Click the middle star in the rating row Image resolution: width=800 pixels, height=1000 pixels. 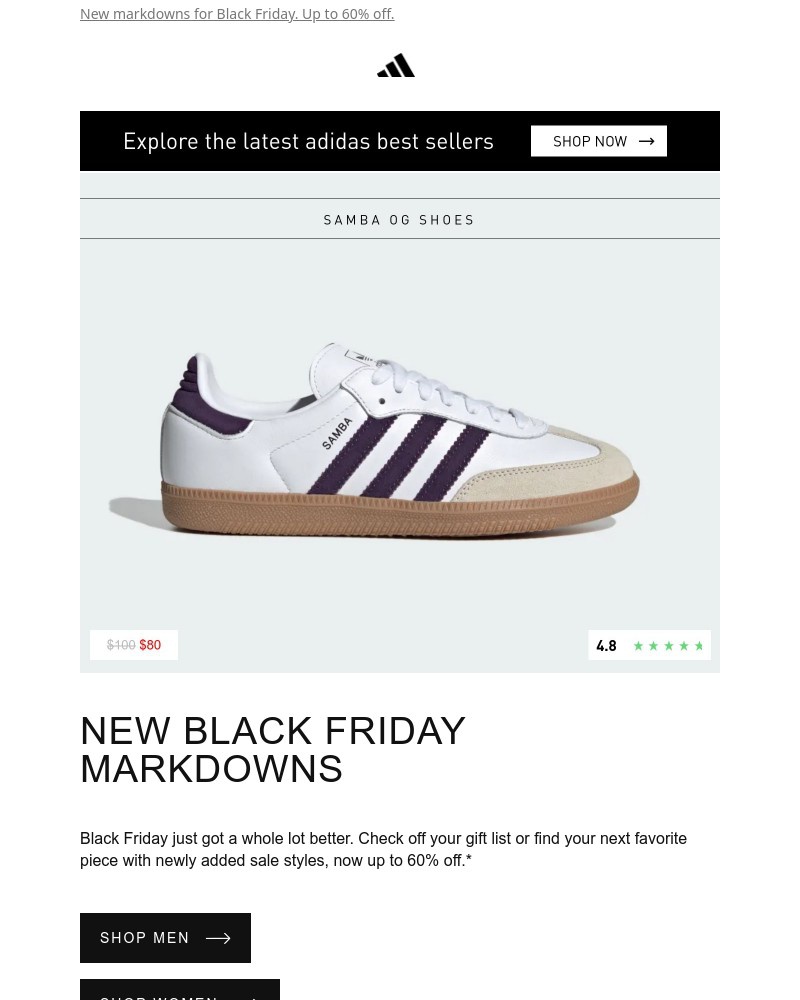click(668, 645)
